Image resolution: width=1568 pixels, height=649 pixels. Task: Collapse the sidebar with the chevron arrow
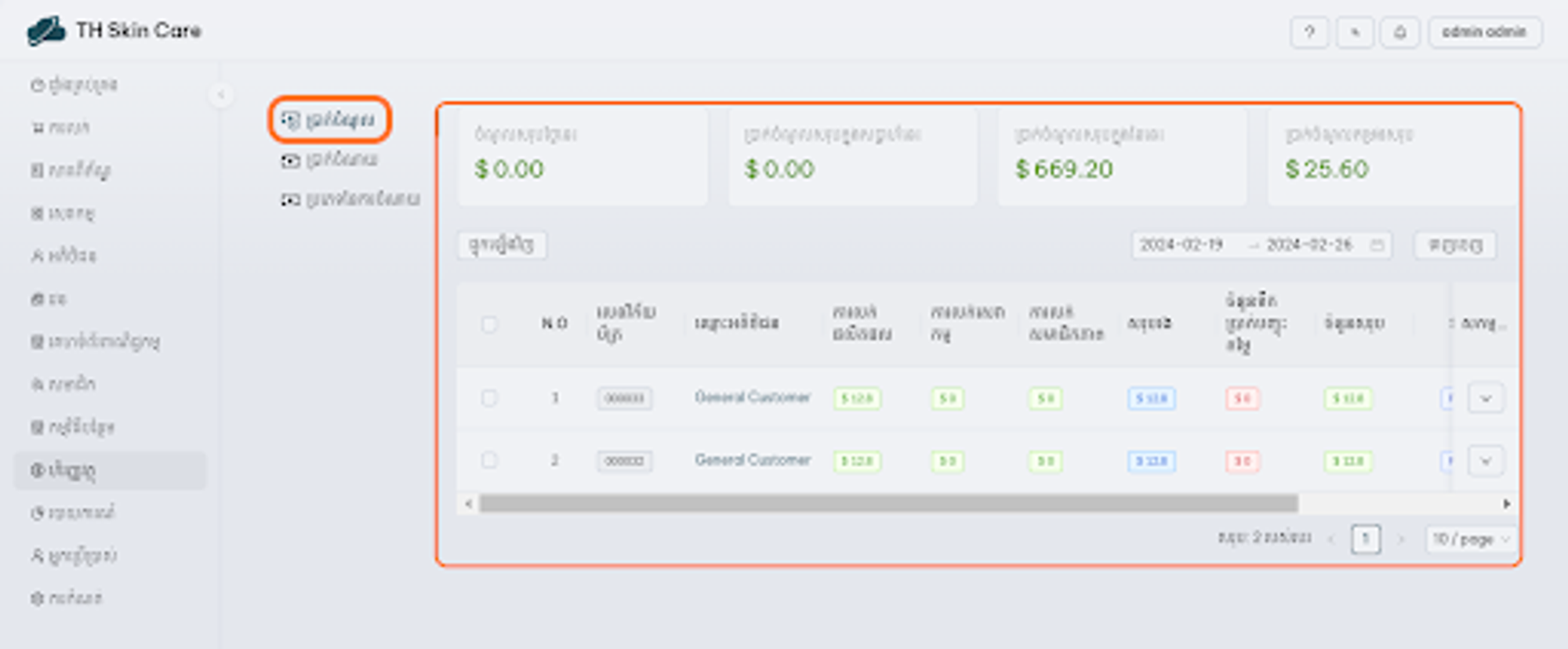point(221,95)
